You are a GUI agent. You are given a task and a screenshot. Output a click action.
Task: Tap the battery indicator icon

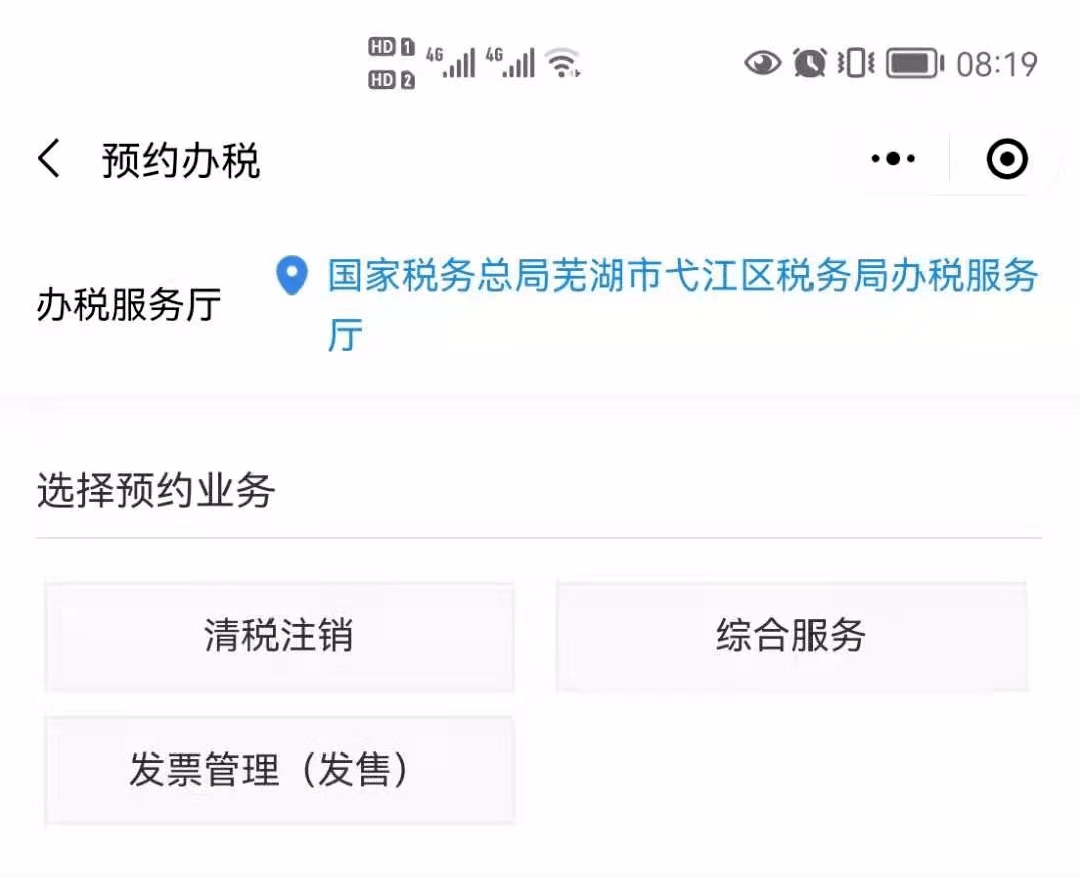click(x=915, y=63)
